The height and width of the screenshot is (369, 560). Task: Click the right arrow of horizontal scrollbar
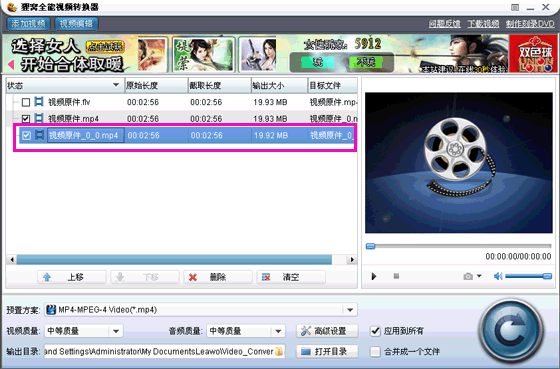pos(352,259)
